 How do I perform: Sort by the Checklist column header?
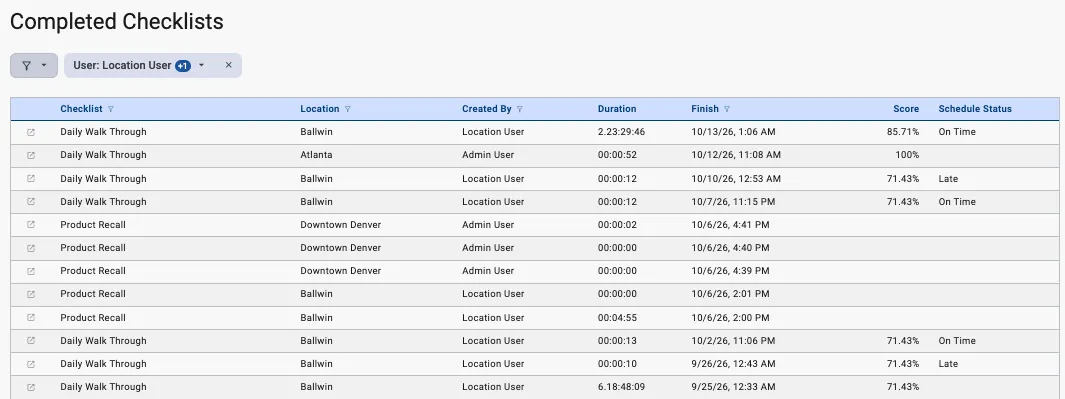click(x=82, y=109)
